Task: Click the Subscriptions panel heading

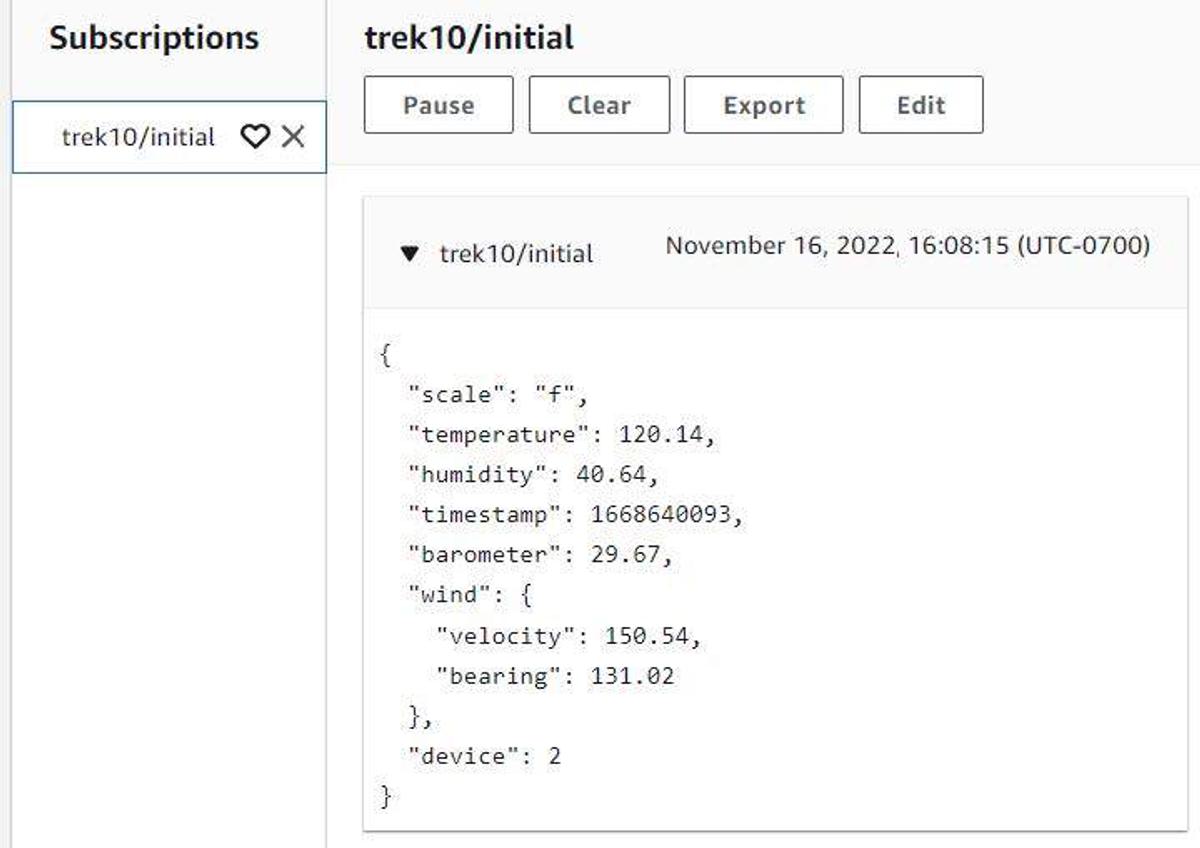Action: tap(154, 38)
